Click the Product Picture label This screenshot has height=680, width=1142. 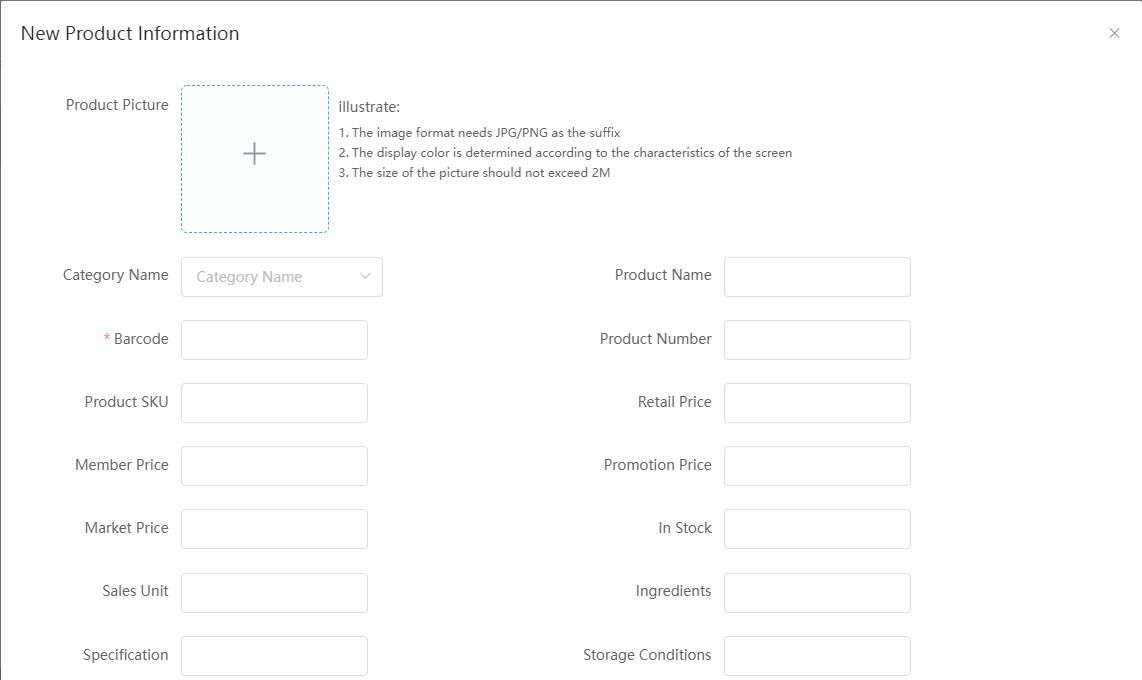117,105
